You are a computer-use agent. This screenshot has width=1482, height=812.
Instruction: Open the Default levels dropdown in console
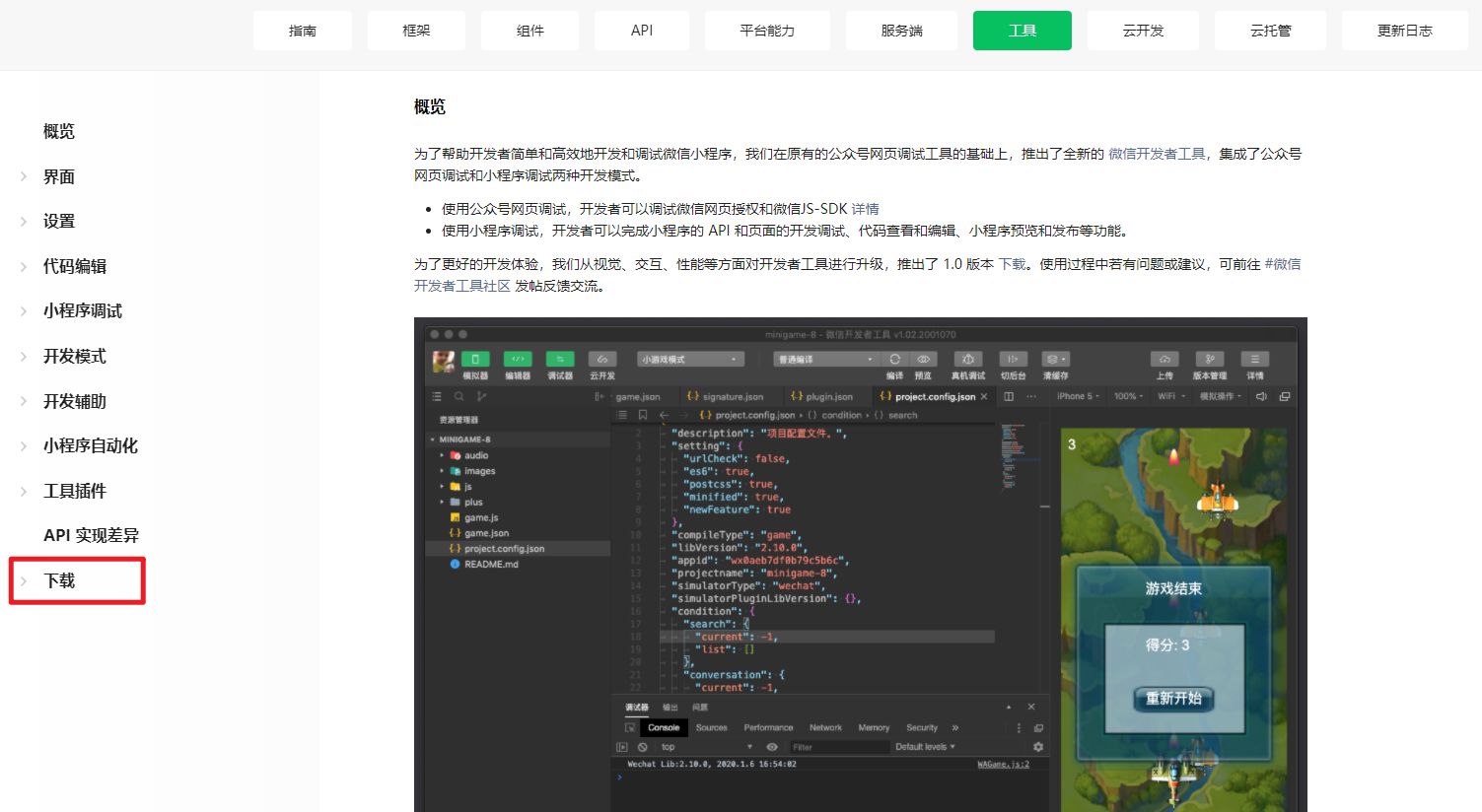pos(925,747)
